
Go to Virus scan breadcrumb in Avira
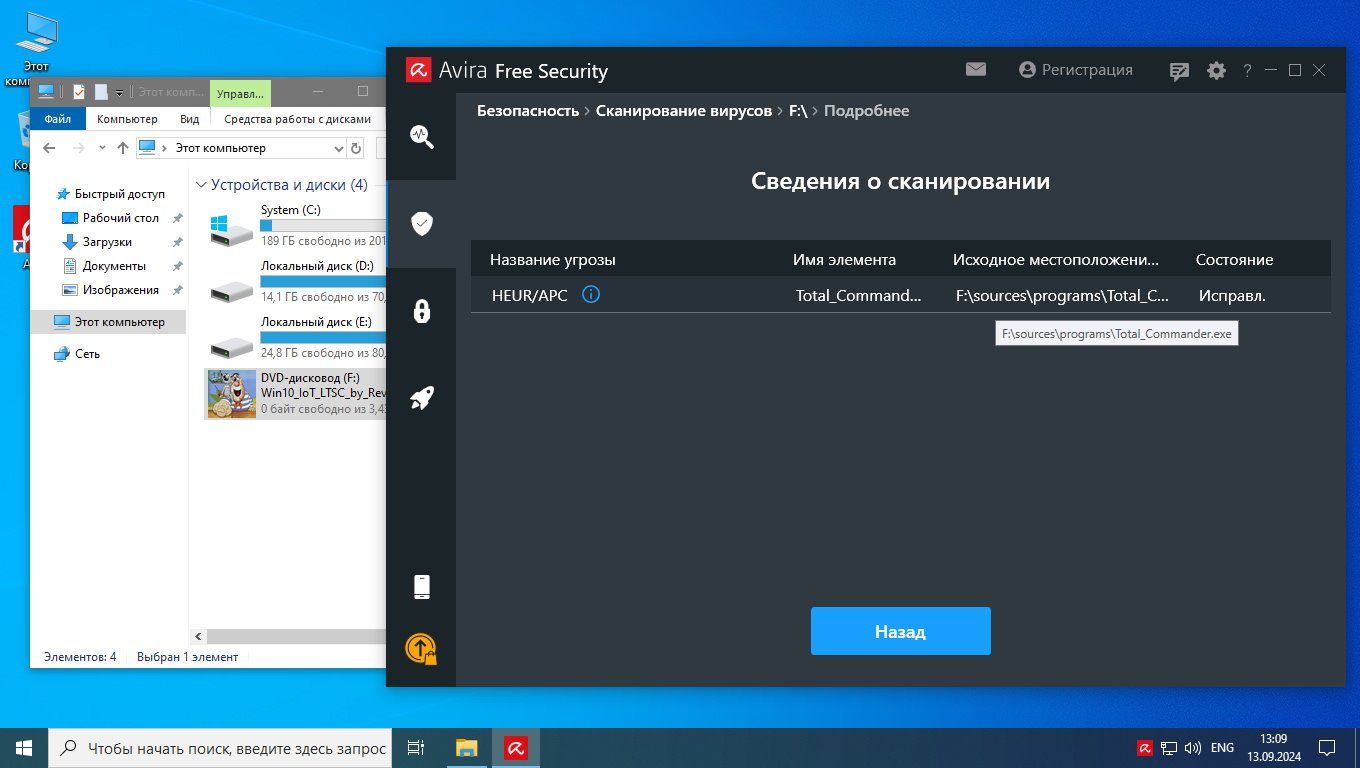684,111
